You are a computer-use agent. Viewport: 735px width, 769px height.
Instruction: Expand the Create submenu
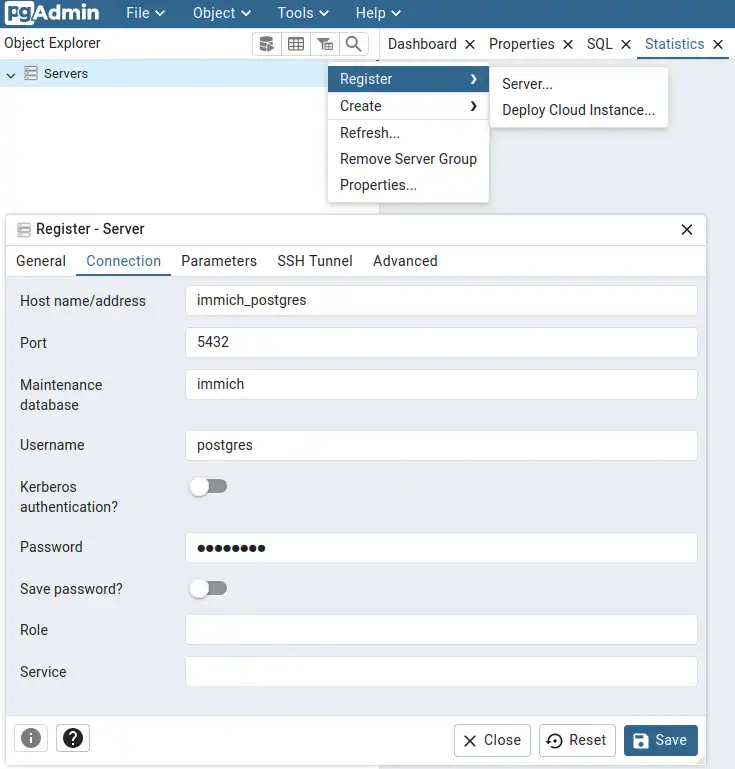[408, 106]
